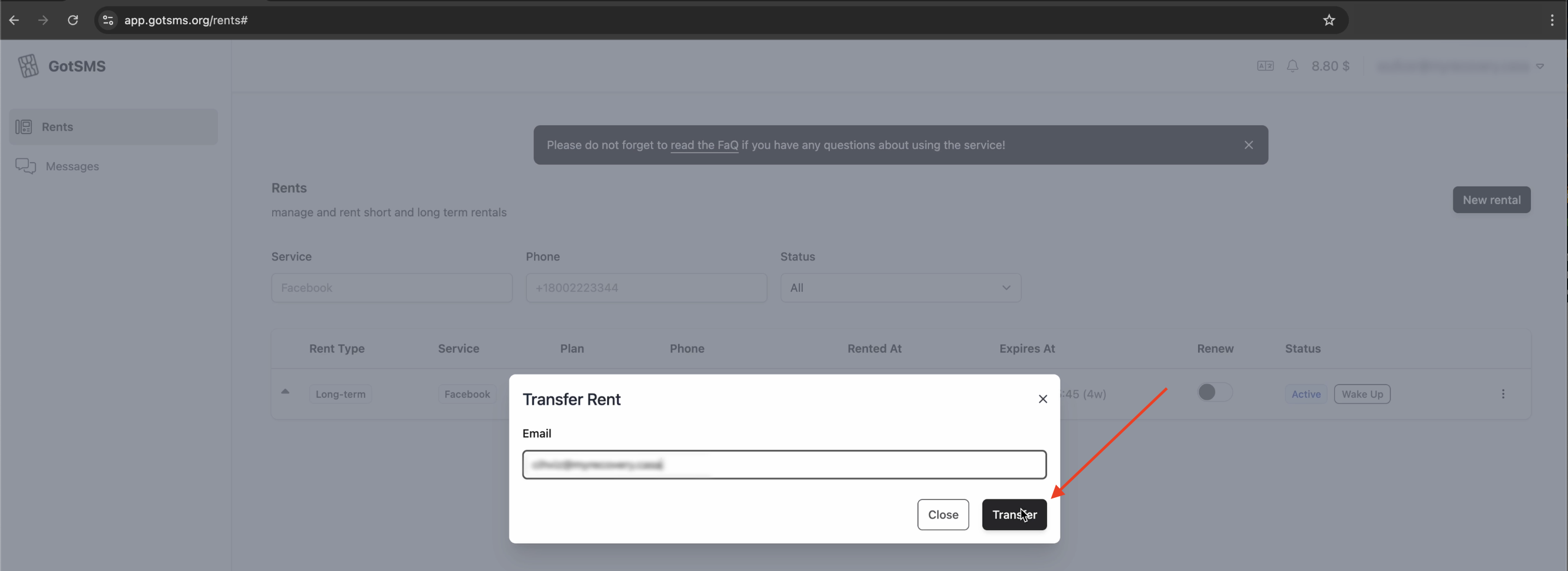The image size is (1568, 571).
Task: Open rental row three-dot options
Action: click(1503, 394)
